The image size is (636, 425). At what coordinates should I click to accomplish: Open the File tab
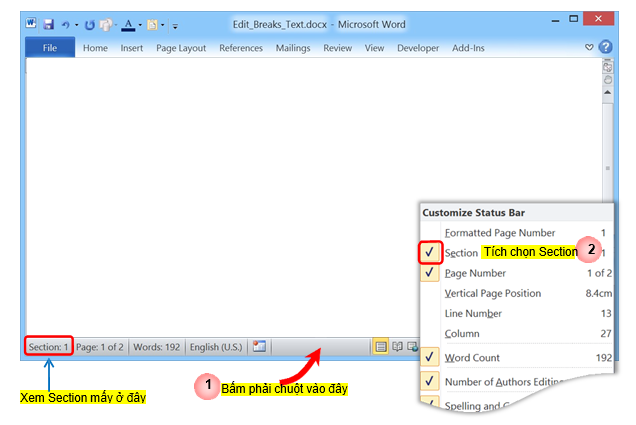tap(49, 47)
